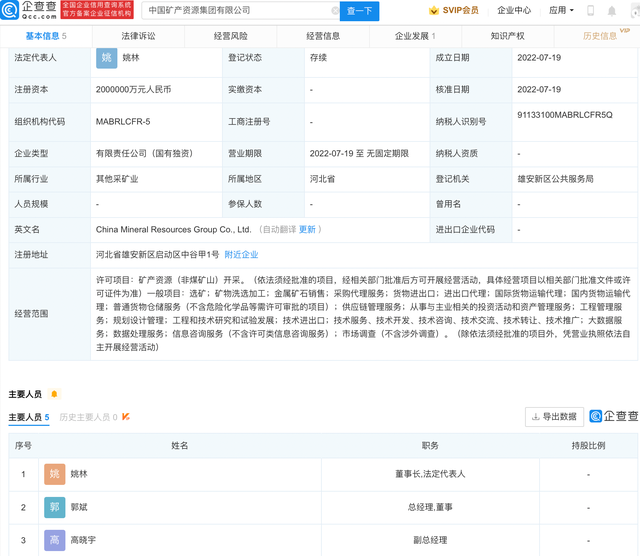The image size is (640, 556).
Task: Open SVIP会员 membership link
Action: [460, 11]
